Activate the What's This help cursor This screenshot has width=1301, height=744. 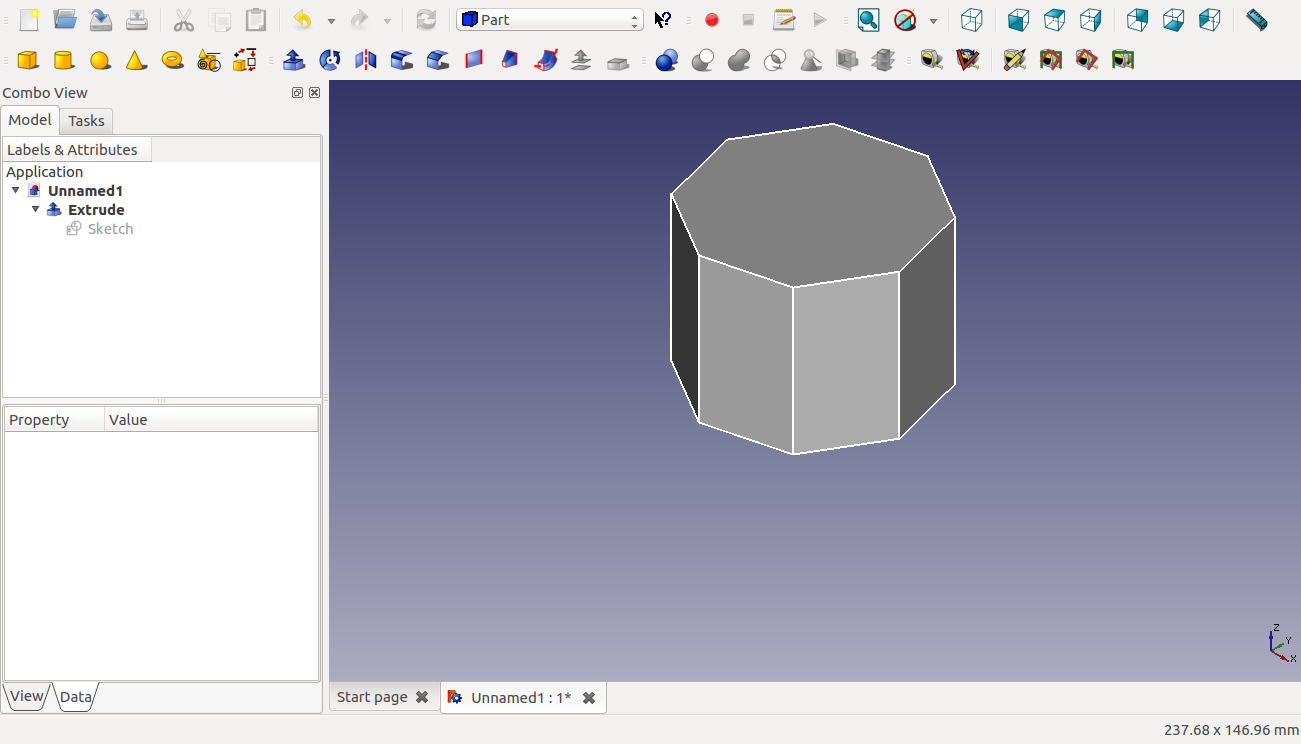(661, 19)
